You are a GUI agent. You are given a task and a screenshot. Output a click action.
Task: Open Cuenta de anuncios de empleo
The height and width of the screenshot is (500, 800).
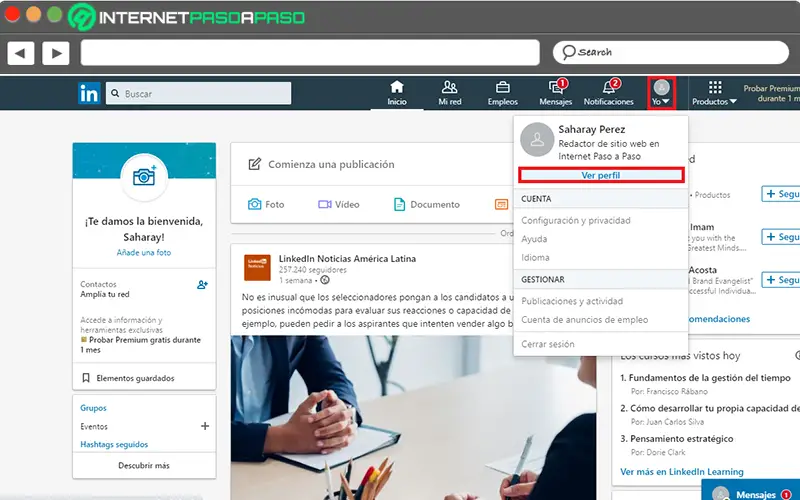click(x=584, y=320)
